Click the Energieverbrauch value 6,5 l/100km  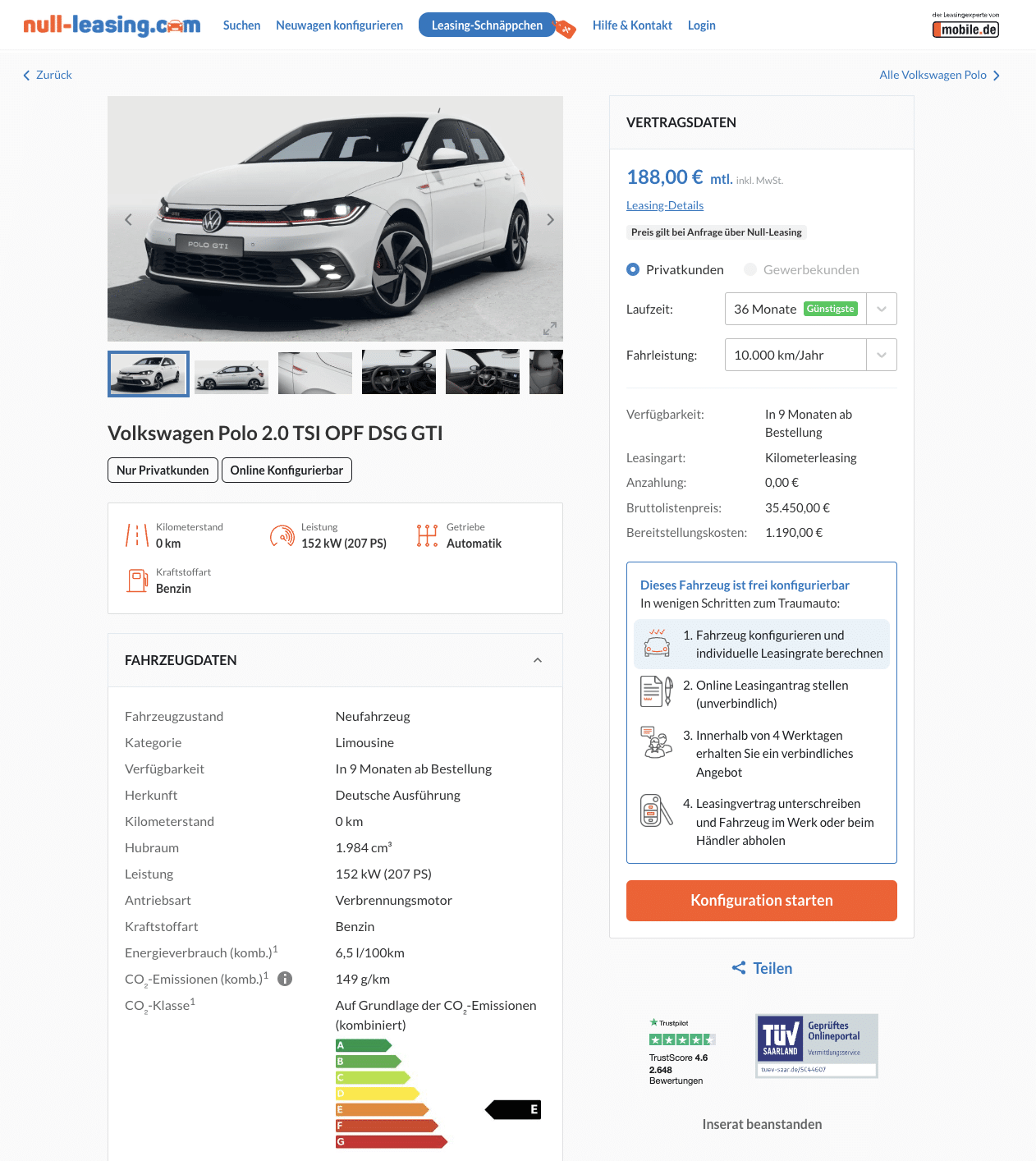370,952
